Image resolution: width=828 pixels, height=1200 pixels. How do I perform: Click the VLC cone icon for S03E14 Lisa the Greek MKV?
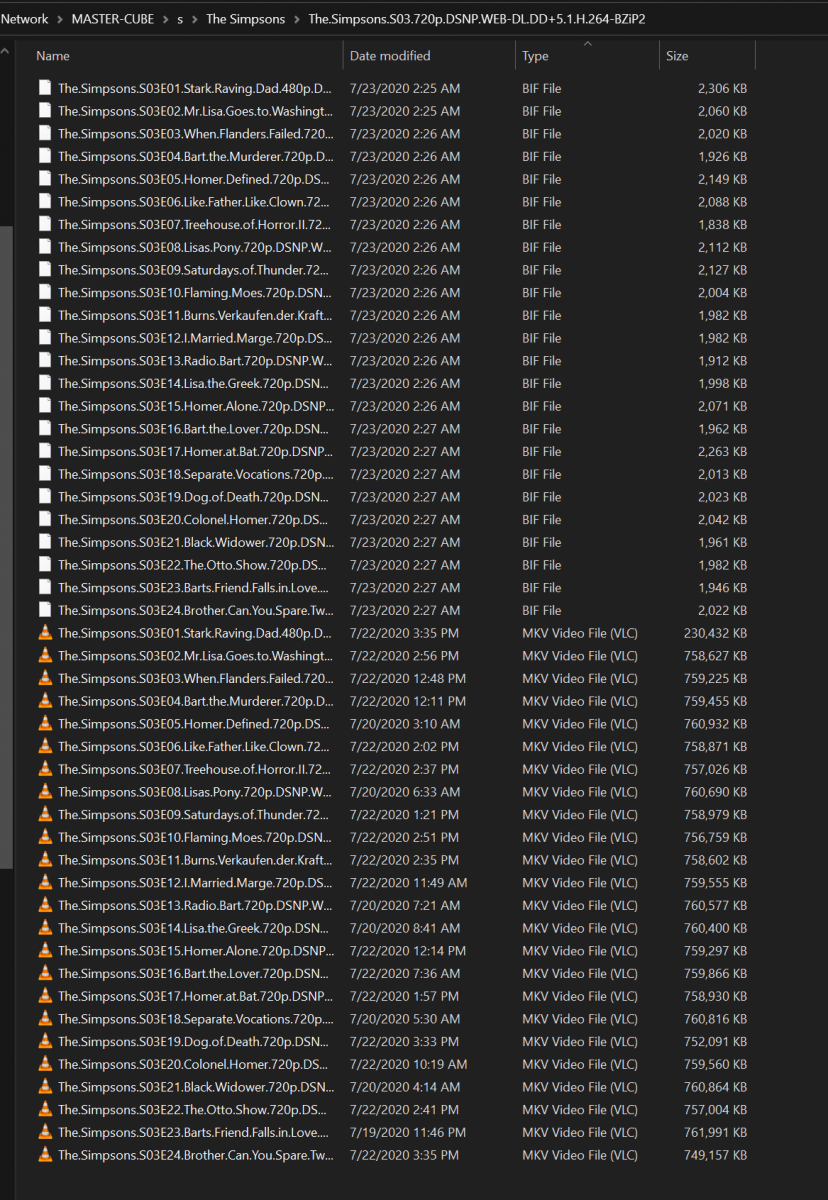(x=45, y=927)
